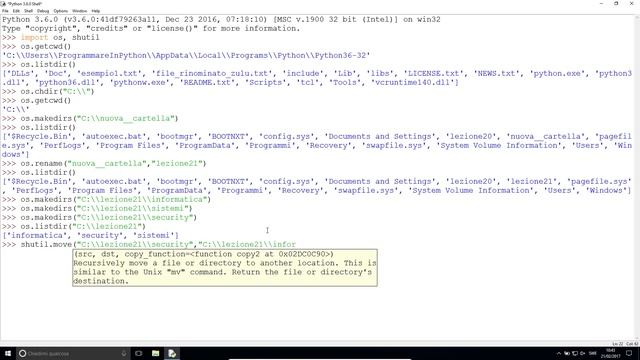Click the 'import os, shutil' line
This screenshot has height=360, width=640.
click(51, 38)
